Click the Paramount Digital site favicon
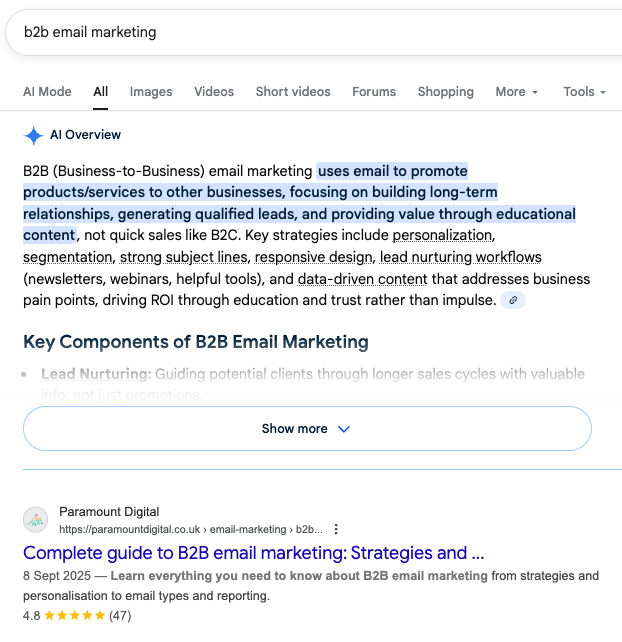Screen dimensions: 622x642 (36, 520)
